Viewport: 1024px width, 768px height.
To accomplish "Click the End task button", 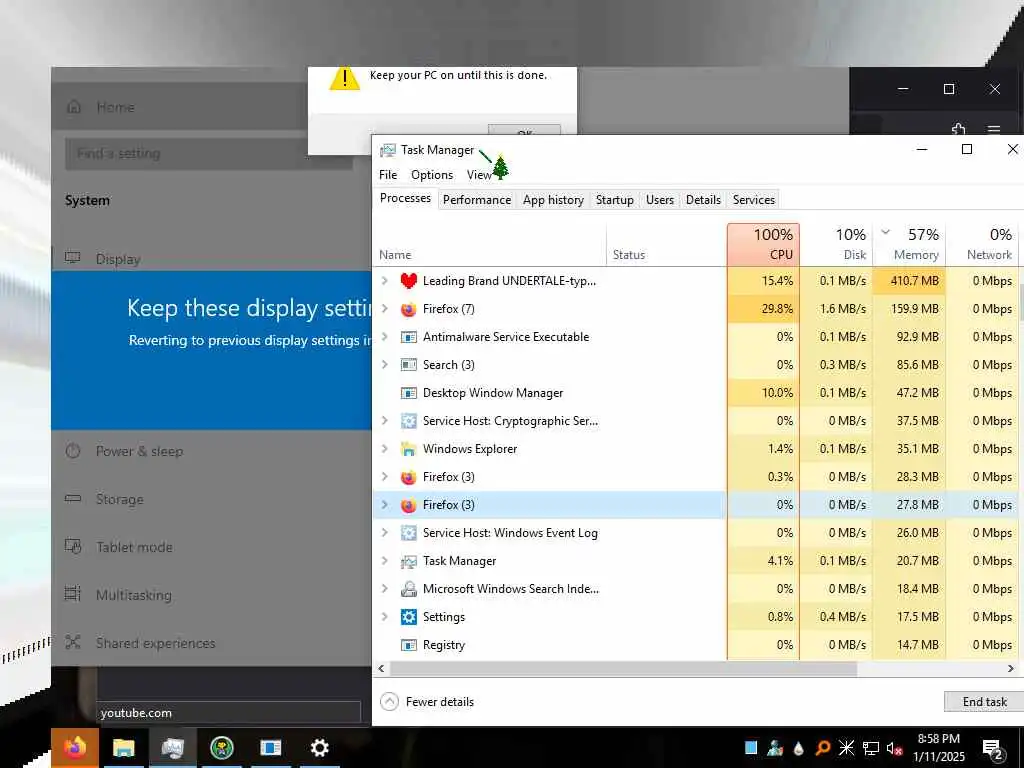I will point(984,701).
